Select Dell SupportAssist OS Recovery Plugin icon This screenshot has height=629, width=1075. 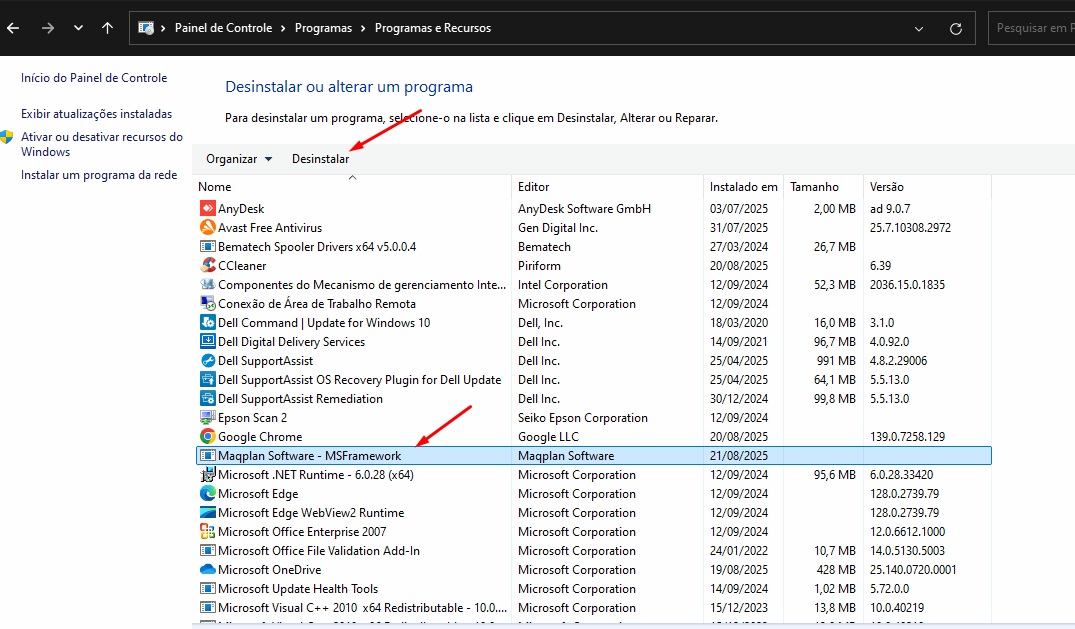click(207, 379)
